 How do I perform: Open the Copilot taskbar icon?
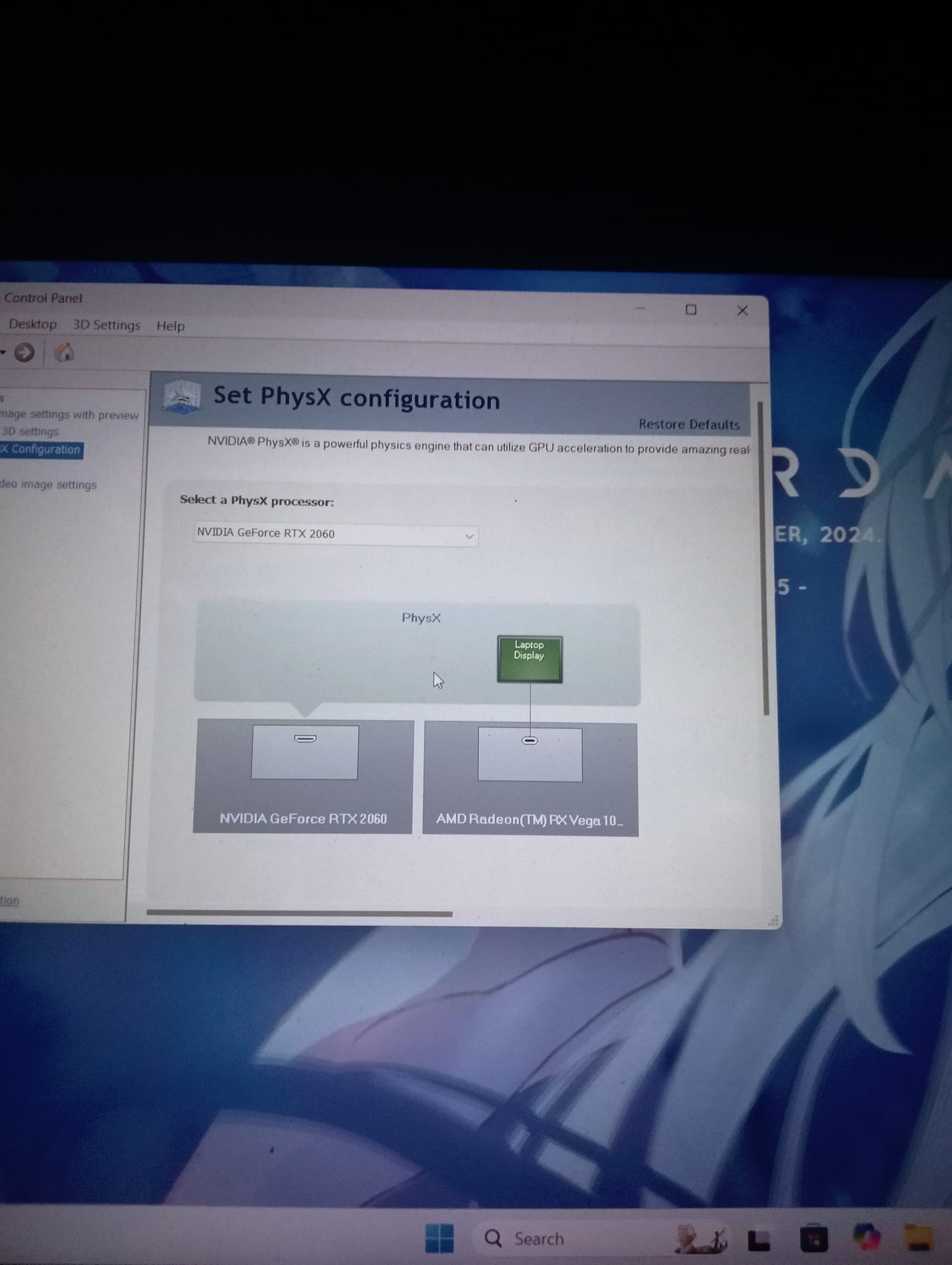866,1237
